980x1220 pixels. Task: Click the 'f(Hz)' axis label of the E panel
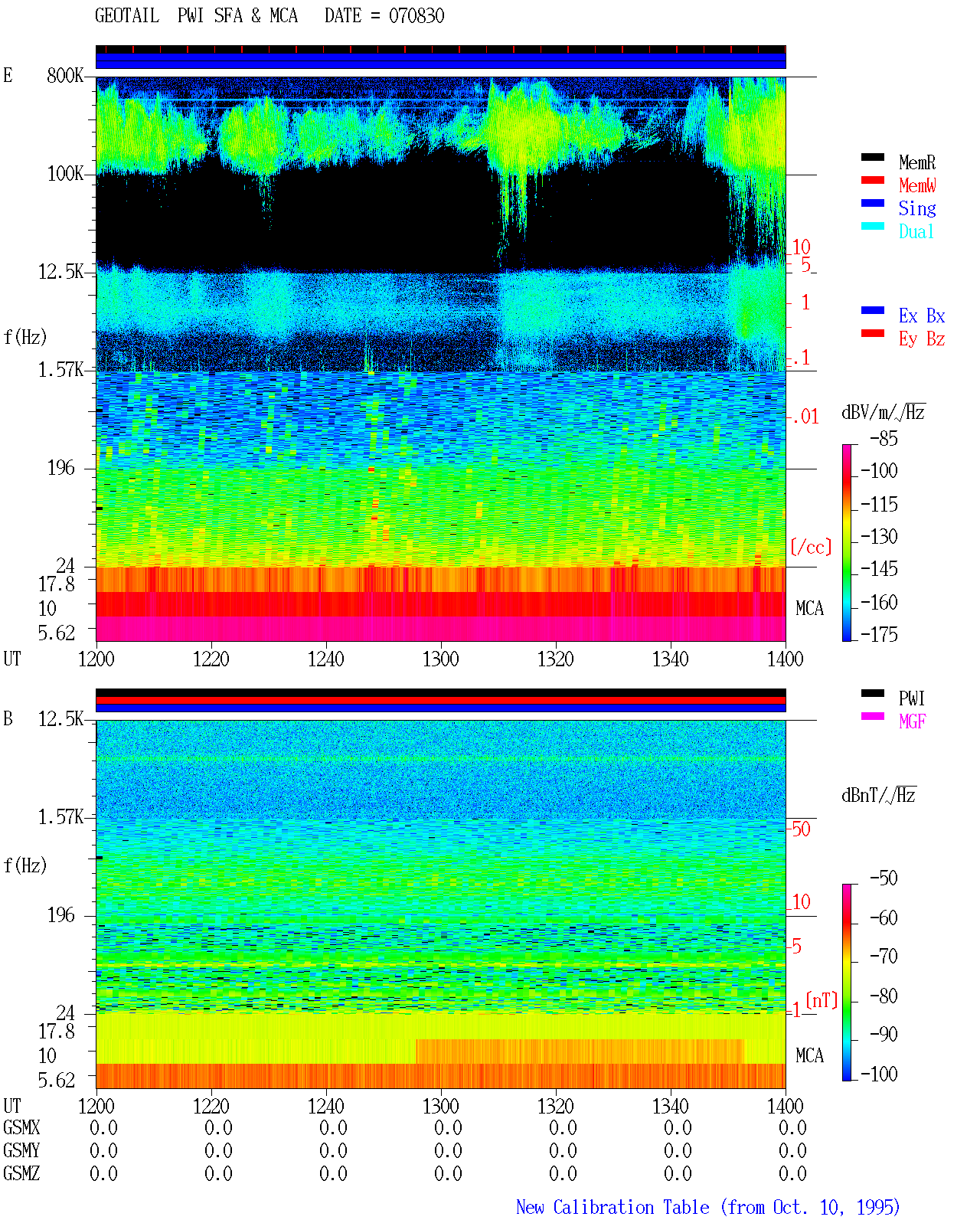click(25, 337)
